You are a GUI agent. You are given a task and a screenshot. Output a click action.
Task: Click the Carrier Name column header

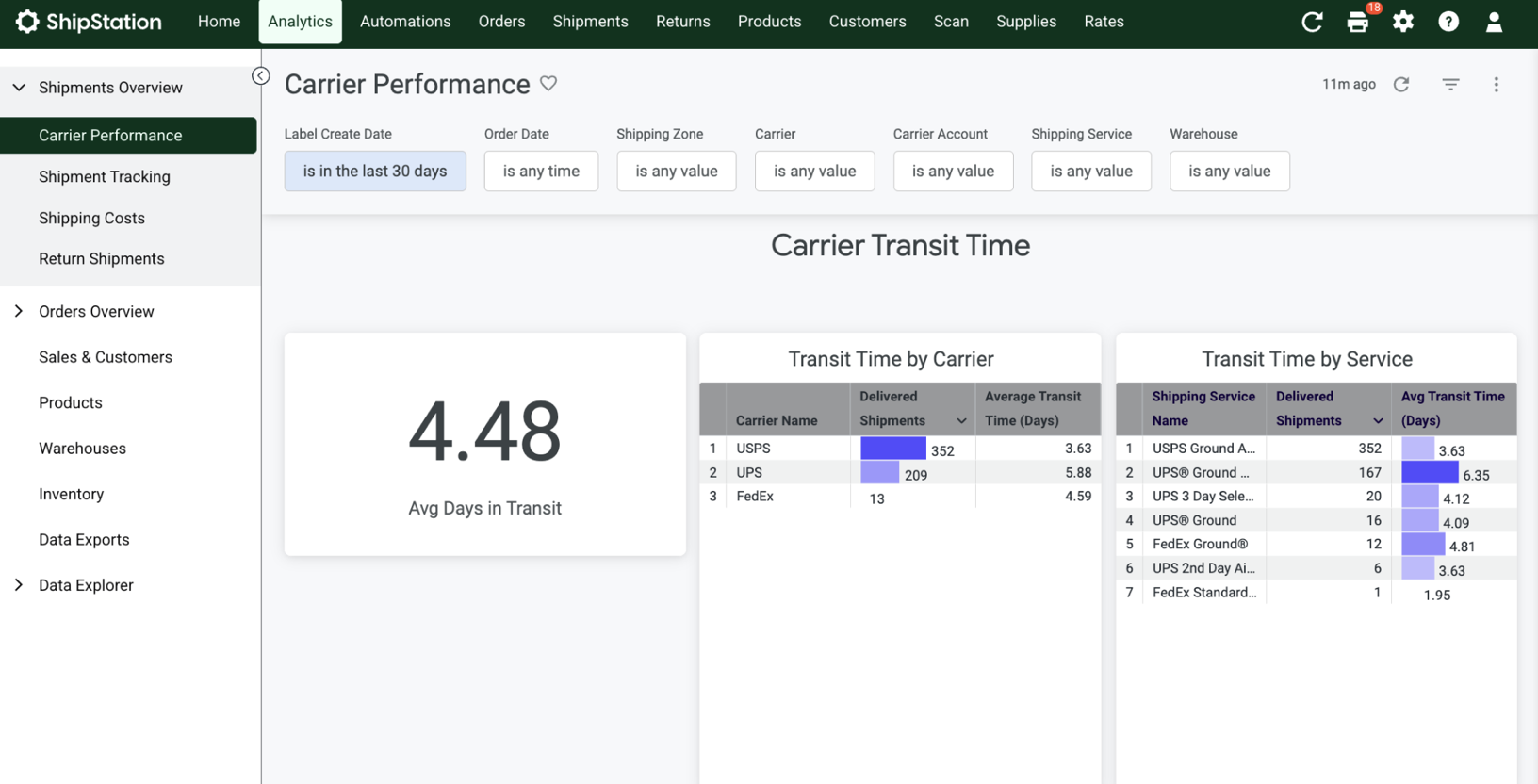tap(788, 409)
